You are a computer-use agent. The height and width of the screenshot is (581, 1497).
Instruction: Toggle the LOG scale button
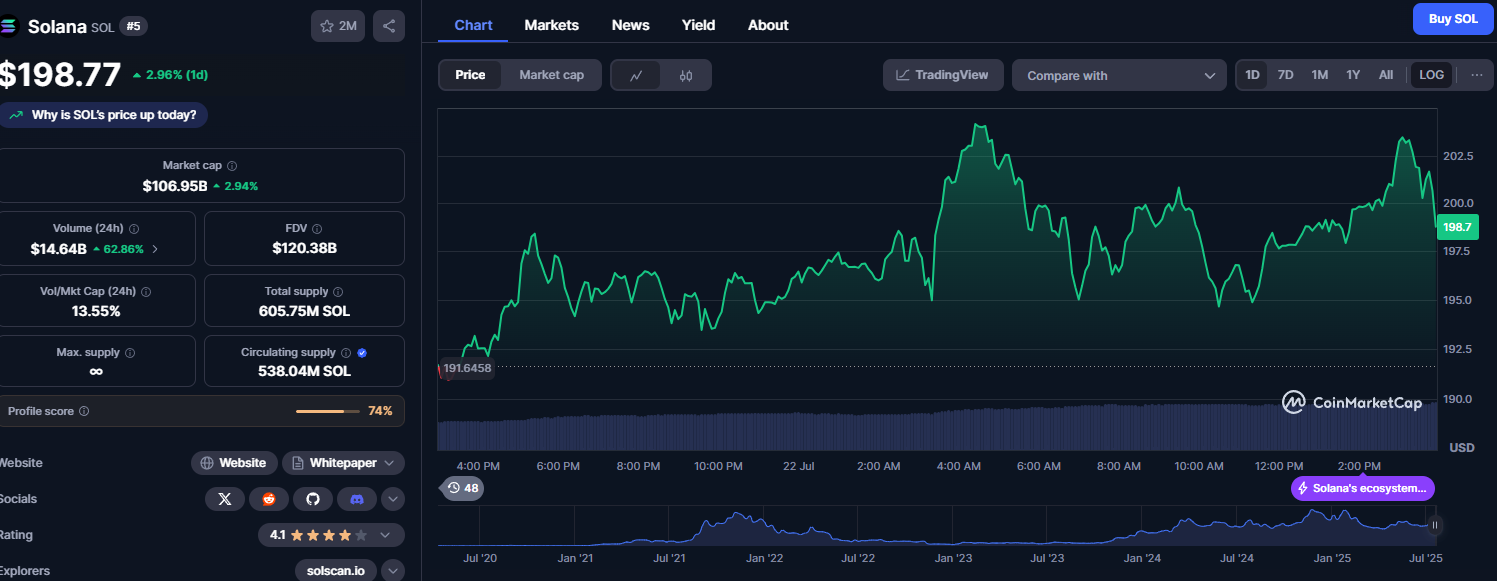coord(1432,75)
